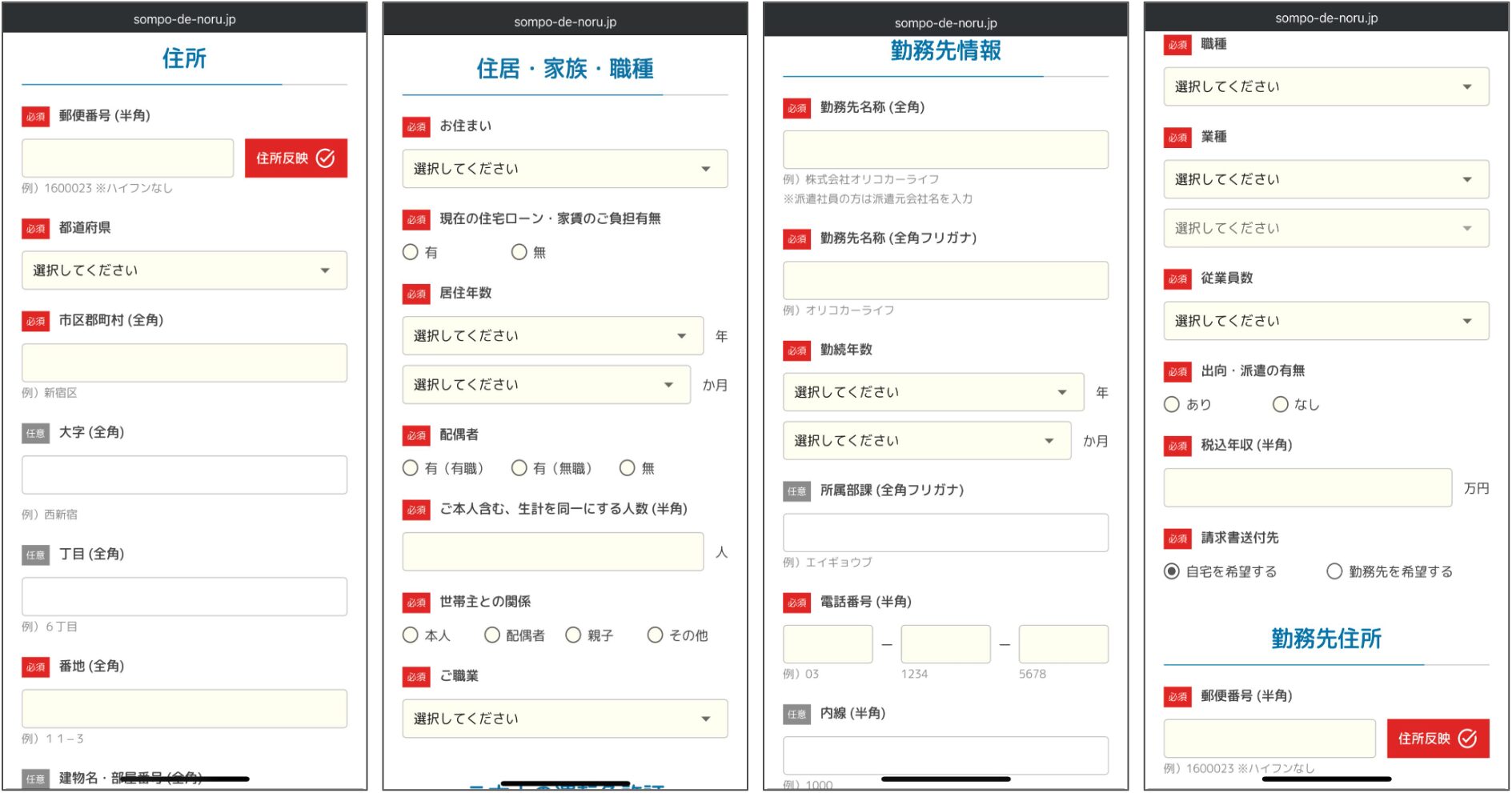Click the first 電話番号 area code box
Viewport: 1512px width, 793px height.
tap(828, 644)
